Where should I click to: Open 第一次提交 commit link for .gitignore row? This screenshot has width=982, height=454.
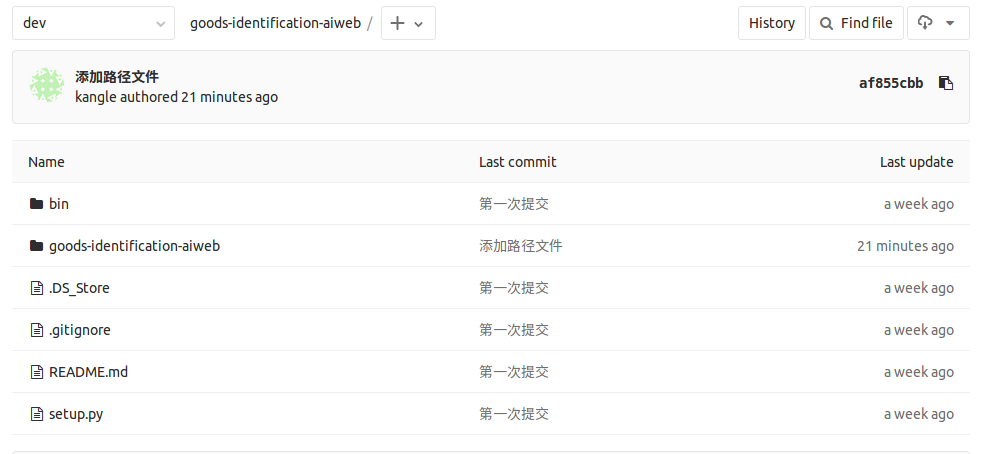(x=514, y=330)
